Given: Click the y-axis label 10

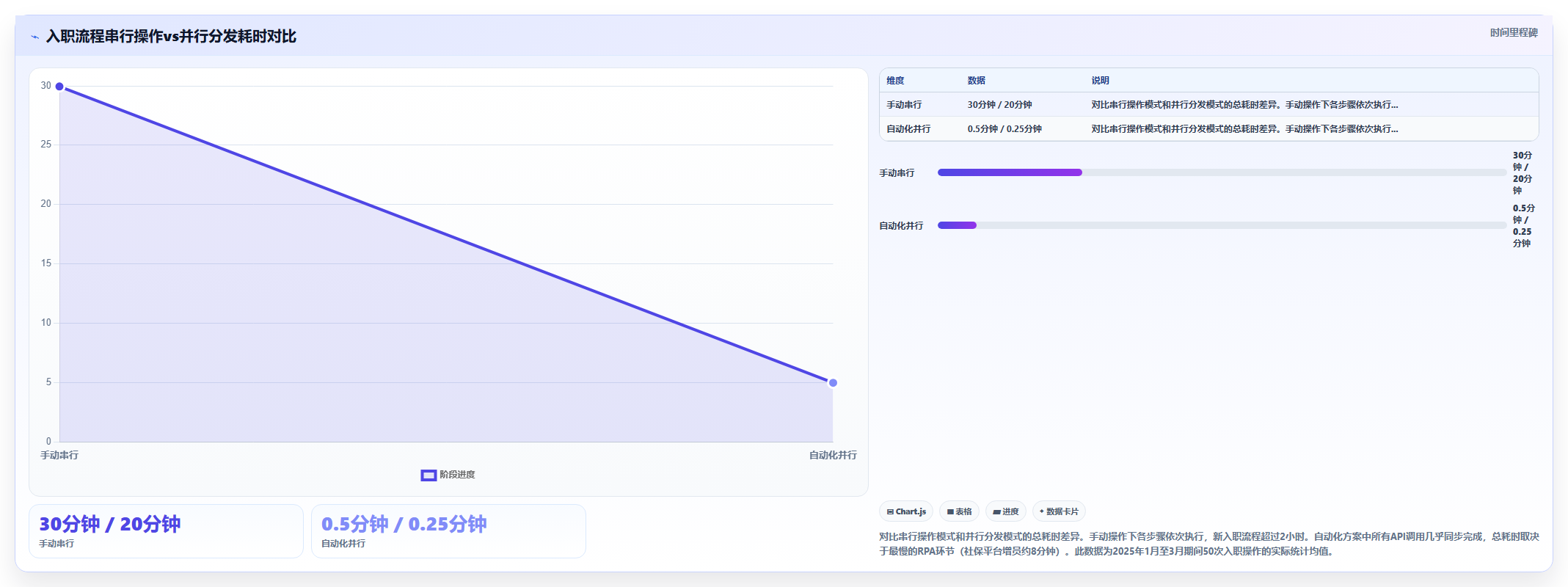Looking at the screenshot, I should tap(46, 323).
